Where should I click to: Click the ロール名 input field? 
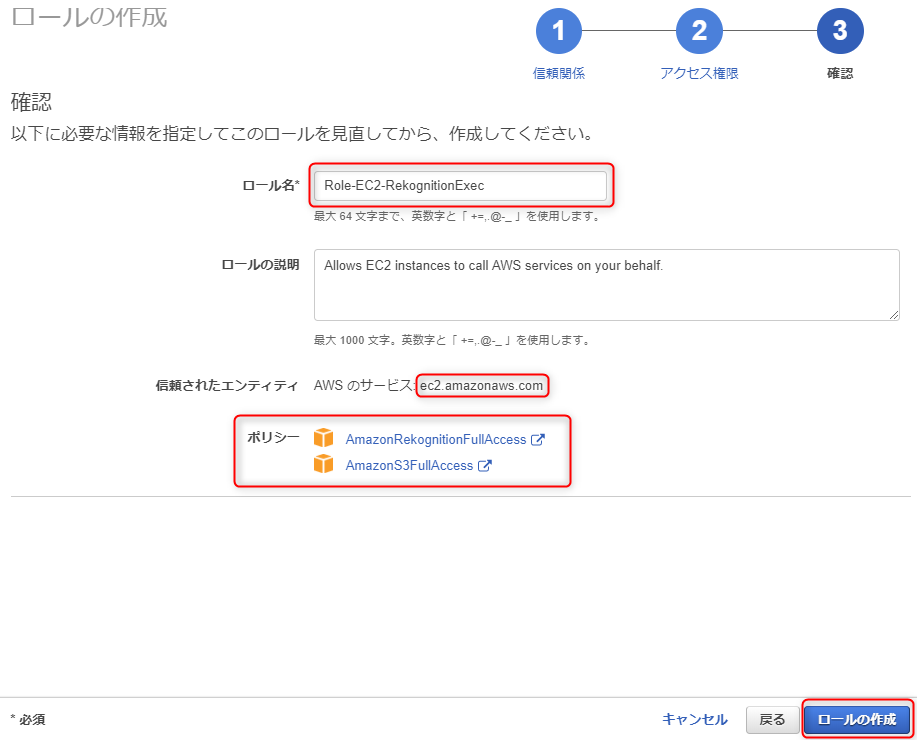pyautogui.click(x=460, y=185)
